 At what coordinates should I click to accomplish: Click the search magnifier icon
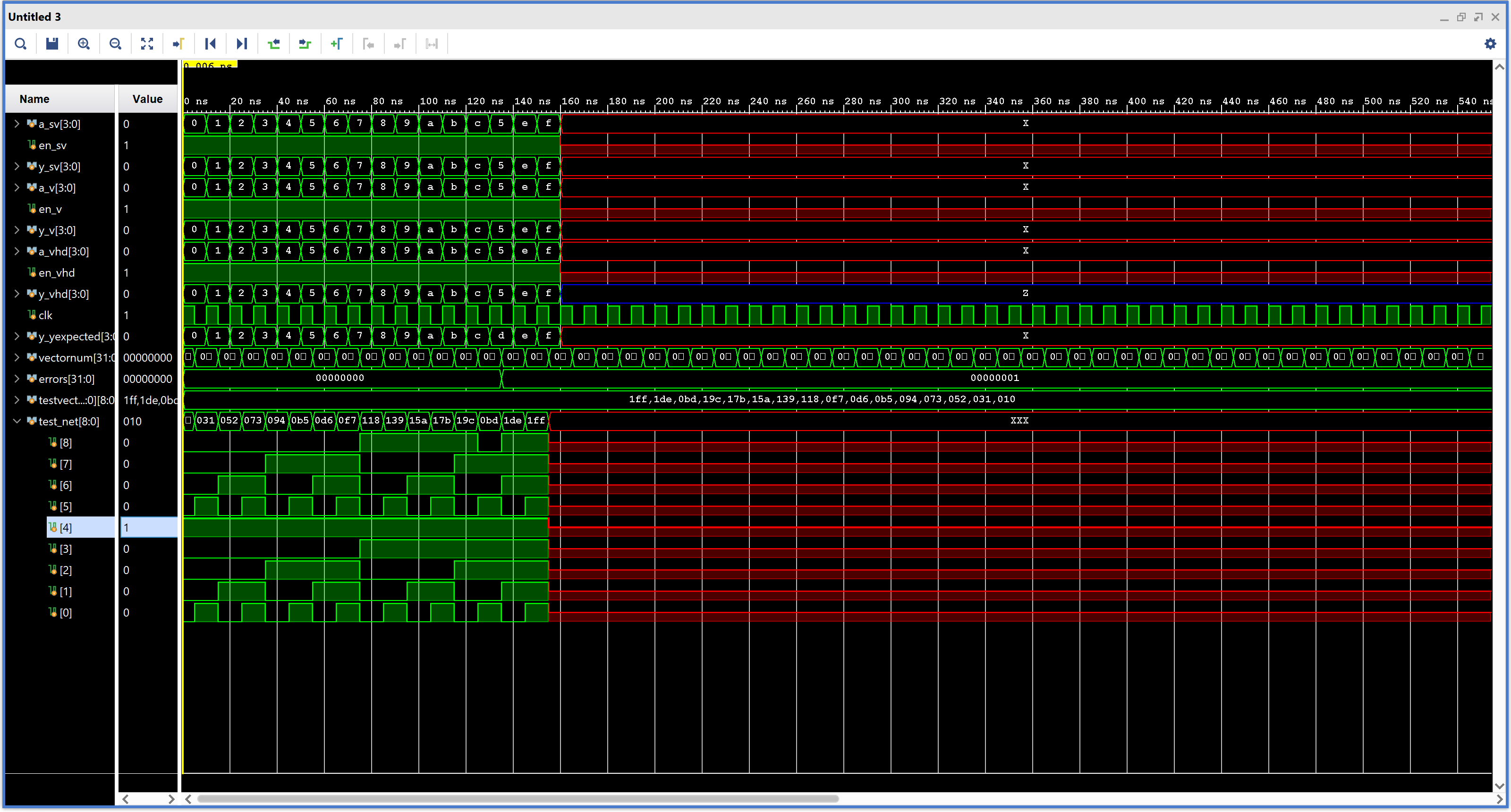pos(20,44)
